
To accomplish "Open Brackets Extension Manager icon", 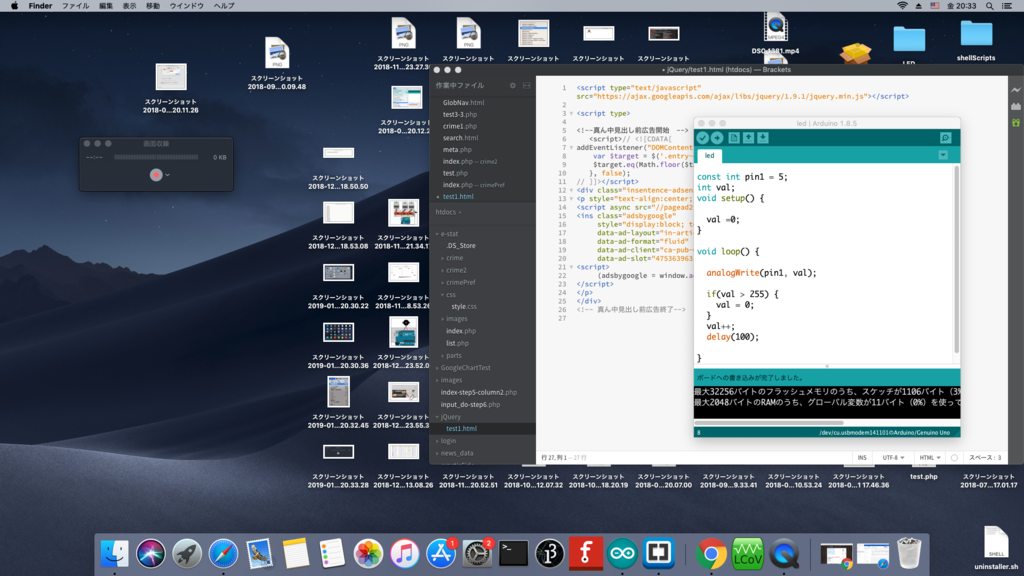I will (x=1016, y=106).
